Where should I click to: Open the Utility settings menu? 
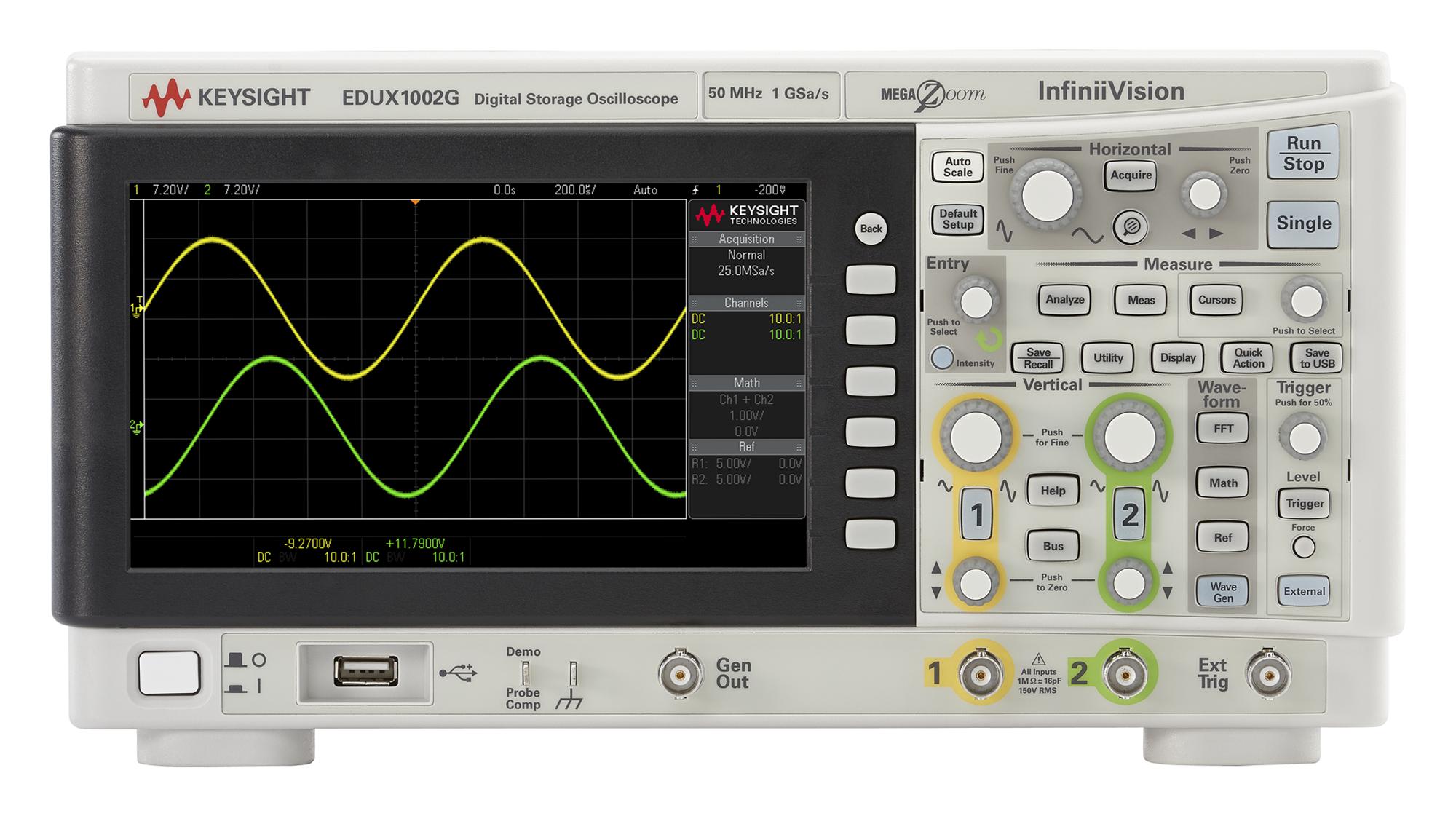pos(1107,358)
